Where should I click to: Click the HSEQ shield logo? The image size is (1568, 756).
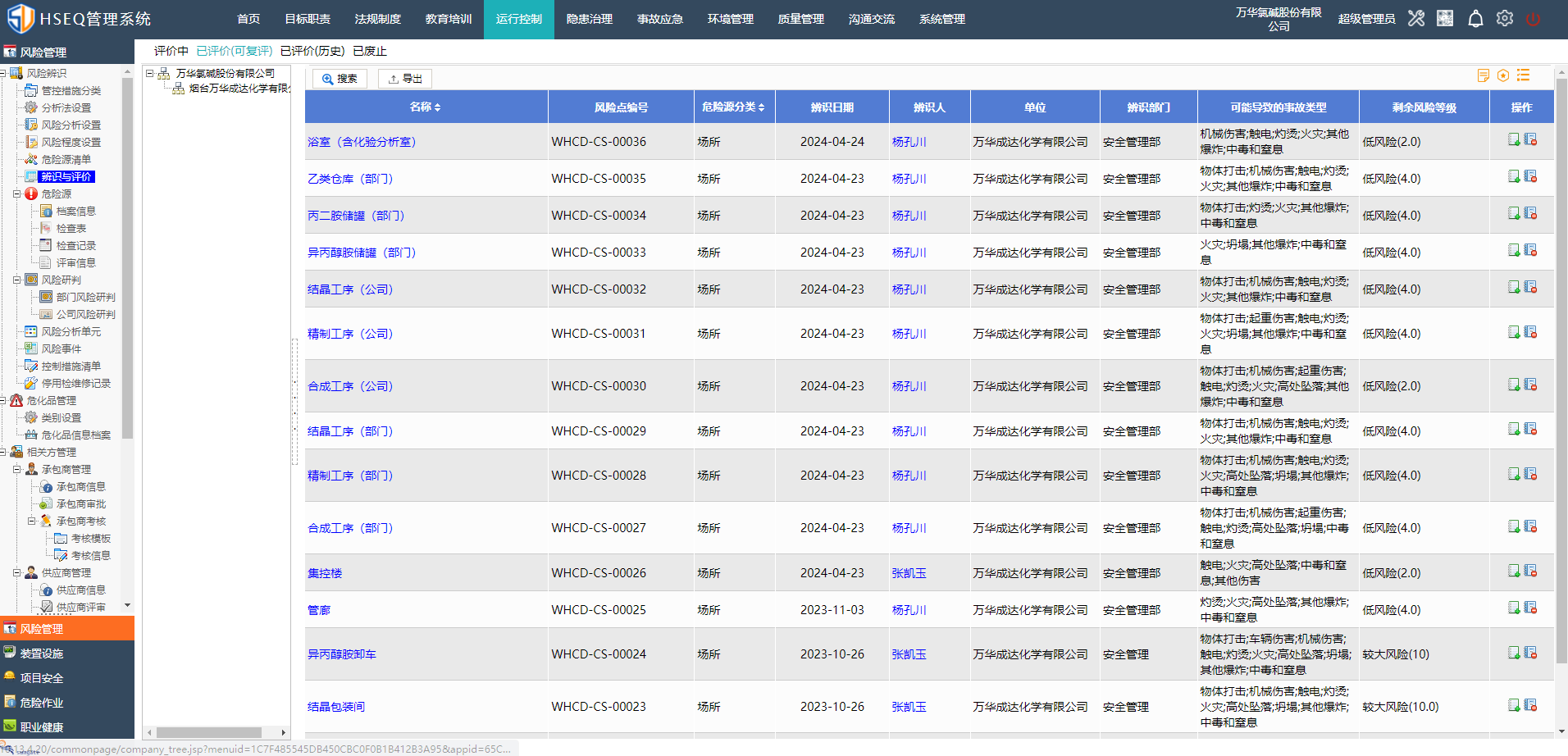pyautogui.click(x=21, y=18)
